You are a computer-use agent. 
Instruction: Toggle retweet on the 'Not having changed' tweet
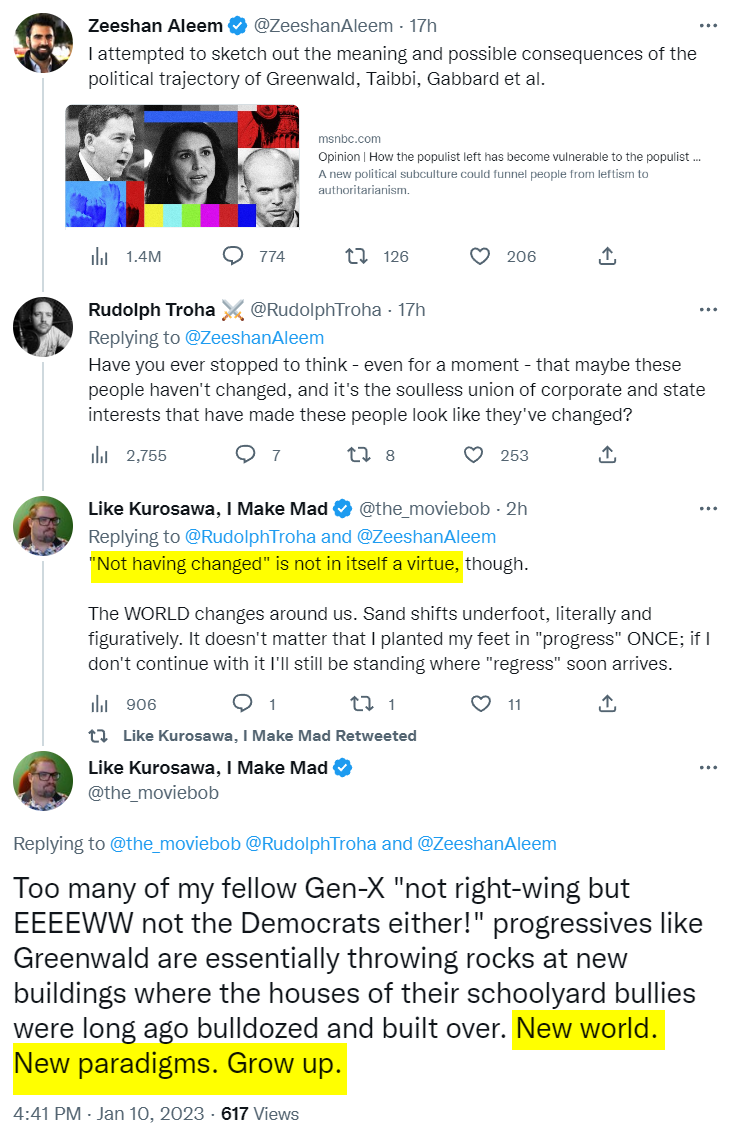[x=357, y=704]
